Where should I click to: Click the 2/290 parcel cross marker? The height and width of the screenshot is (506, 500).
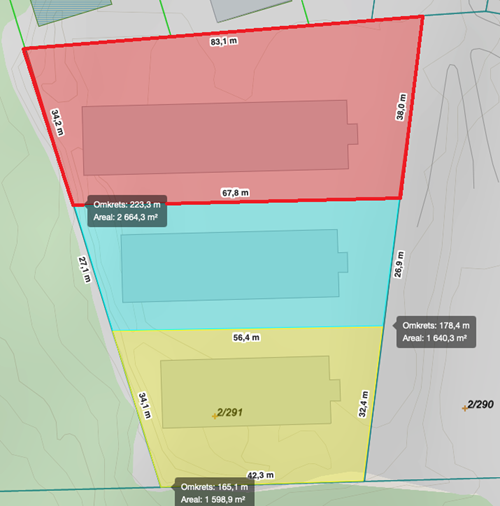coord(465,408)
